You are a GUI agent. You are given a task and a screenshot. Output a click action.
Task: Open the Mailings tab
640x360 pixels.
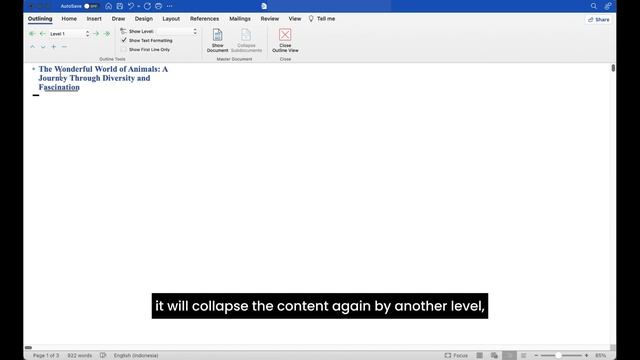240,19
